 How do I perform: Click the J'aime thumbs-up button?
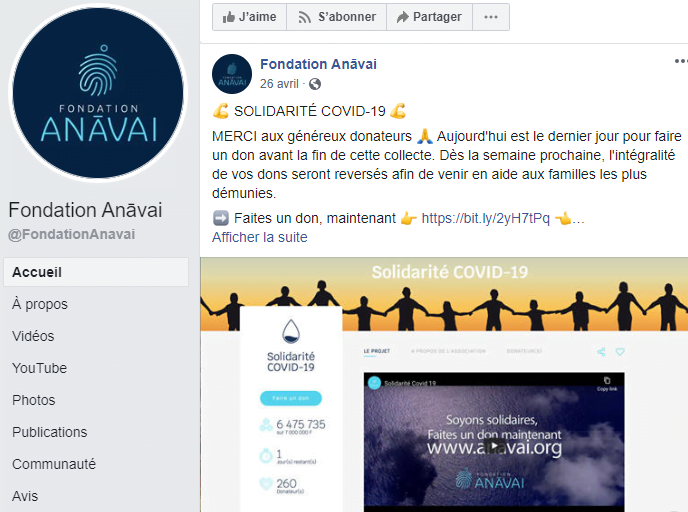(x=249, y=17)
